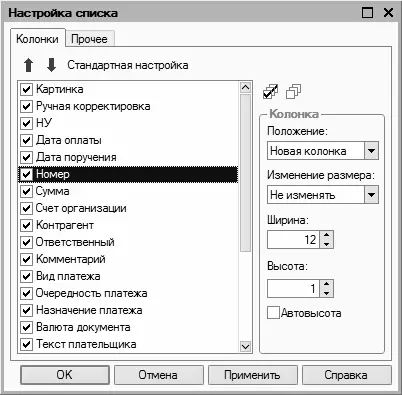Move selected column up with arrow icon
402x395 pixels.
(29, 65)
